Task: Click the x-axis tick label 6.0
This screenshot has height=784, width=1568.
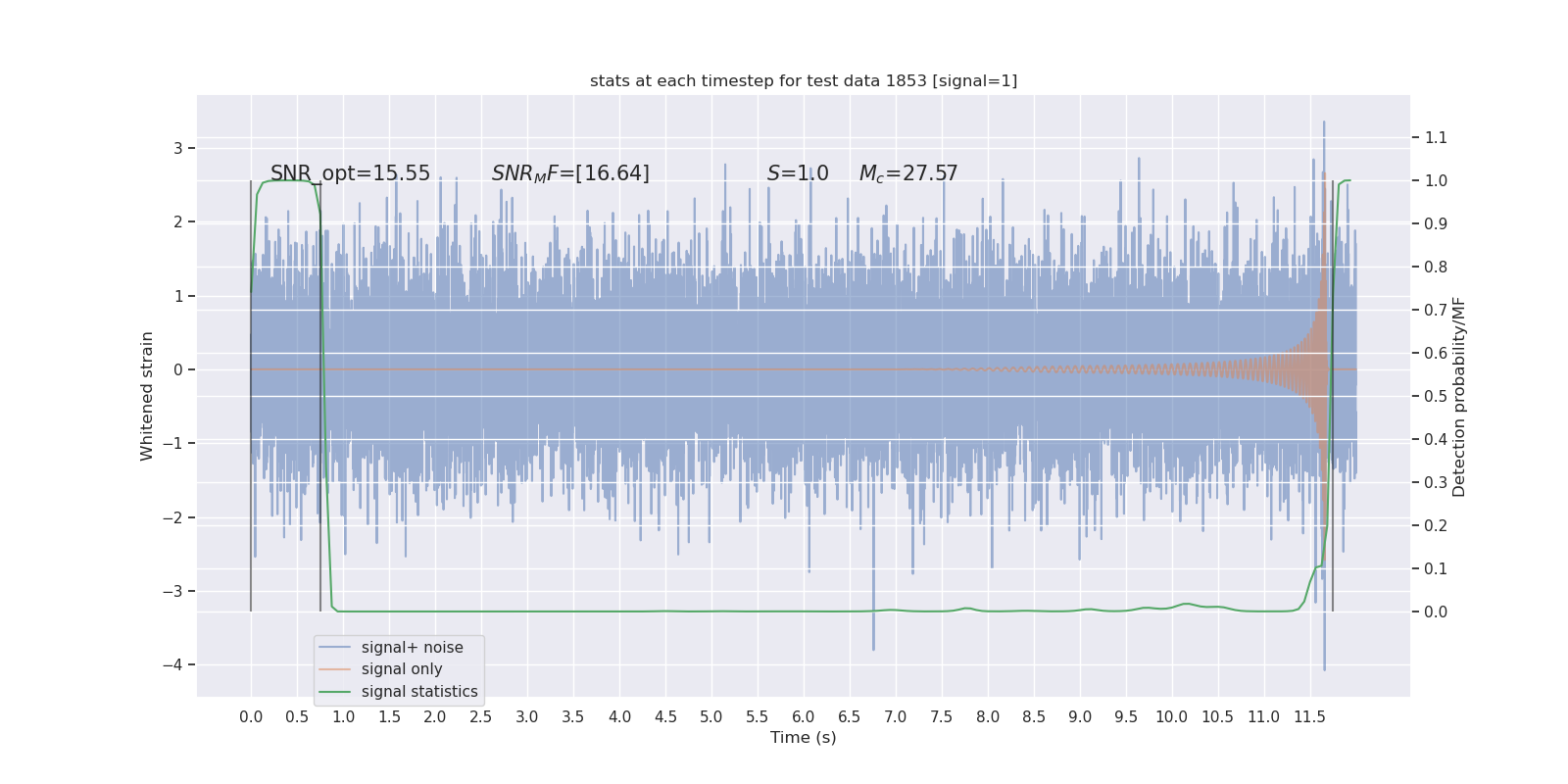Action: pos(804,717)
